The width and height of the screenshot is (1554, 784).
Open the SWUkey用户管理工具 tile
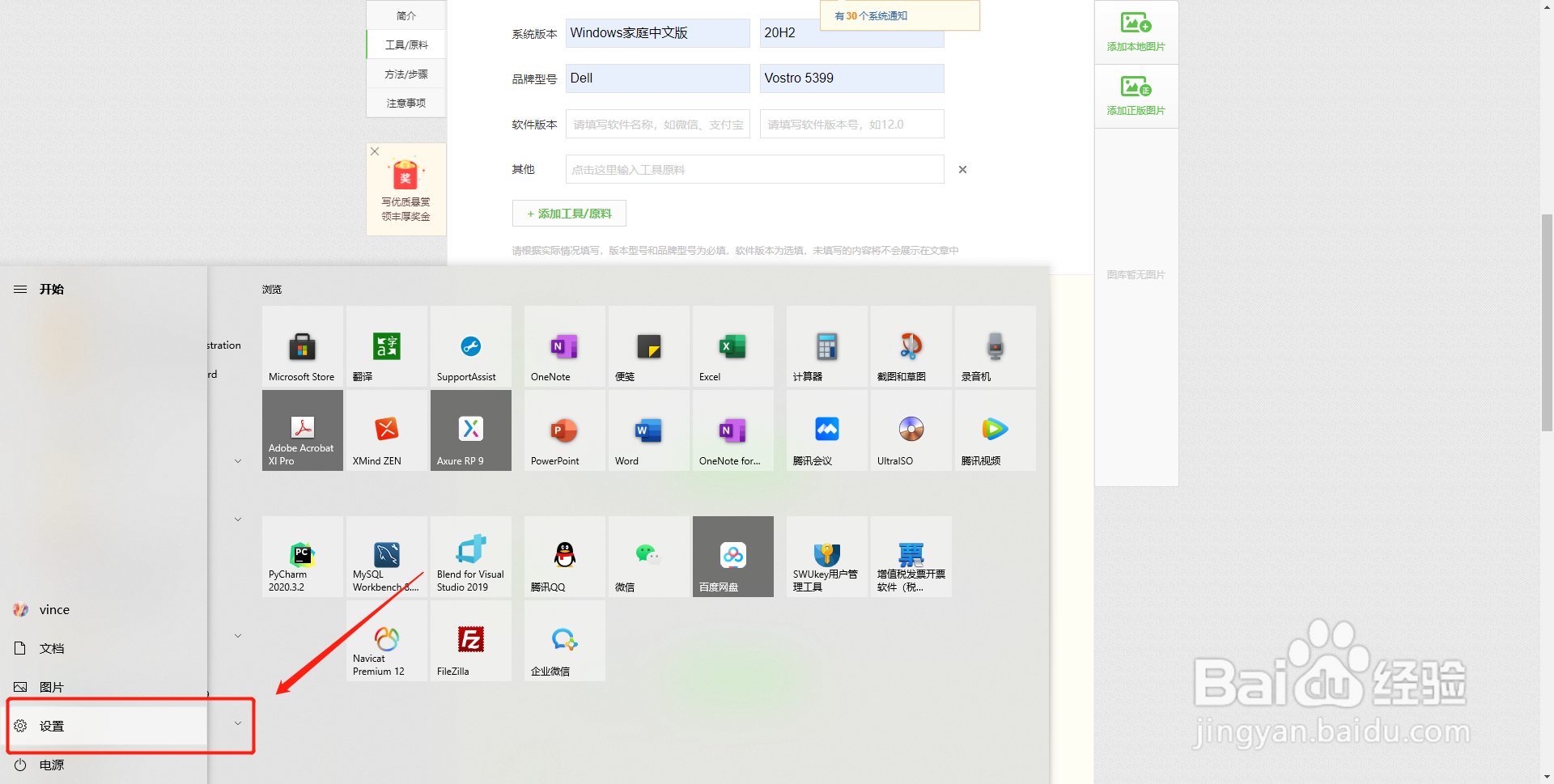point(826,557)
